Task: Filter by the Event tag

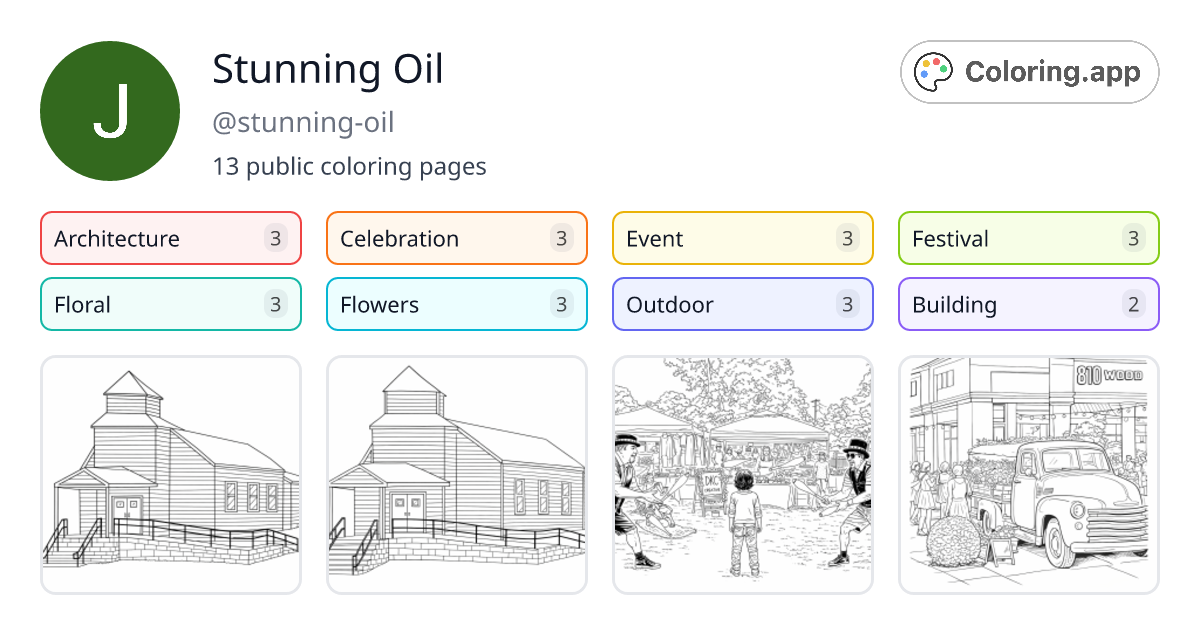Action: pos(743,238)
